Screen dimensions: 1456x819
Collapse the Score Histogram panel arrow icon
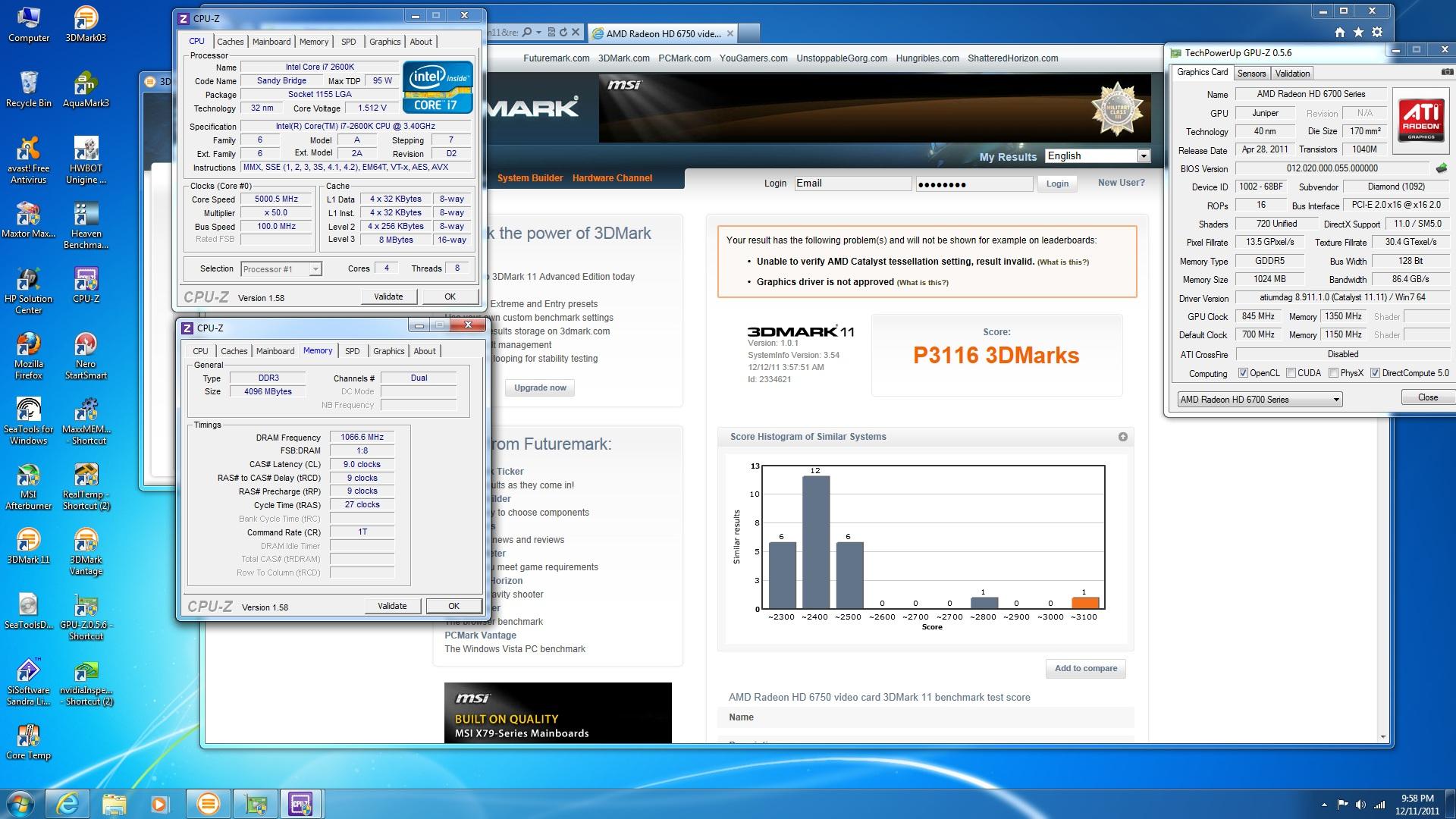tap(1123, 437)
